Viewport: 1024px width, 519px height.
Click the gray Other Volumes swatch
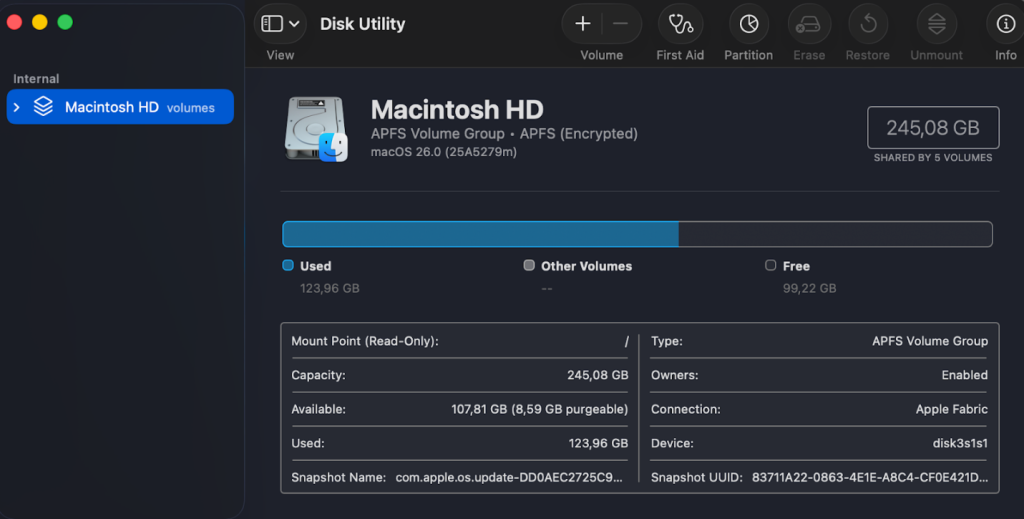point(529,265)
